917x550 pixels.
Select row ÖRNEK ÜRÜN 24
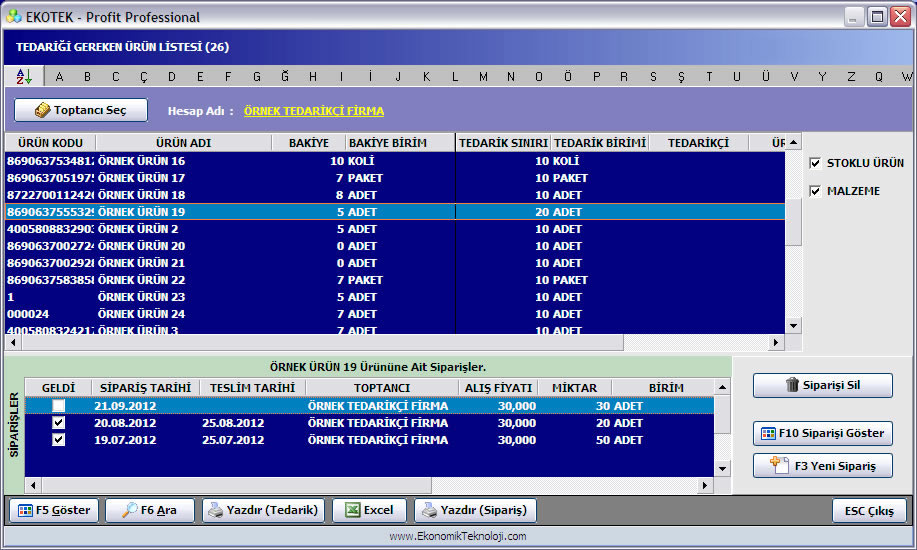pos(395,314)
